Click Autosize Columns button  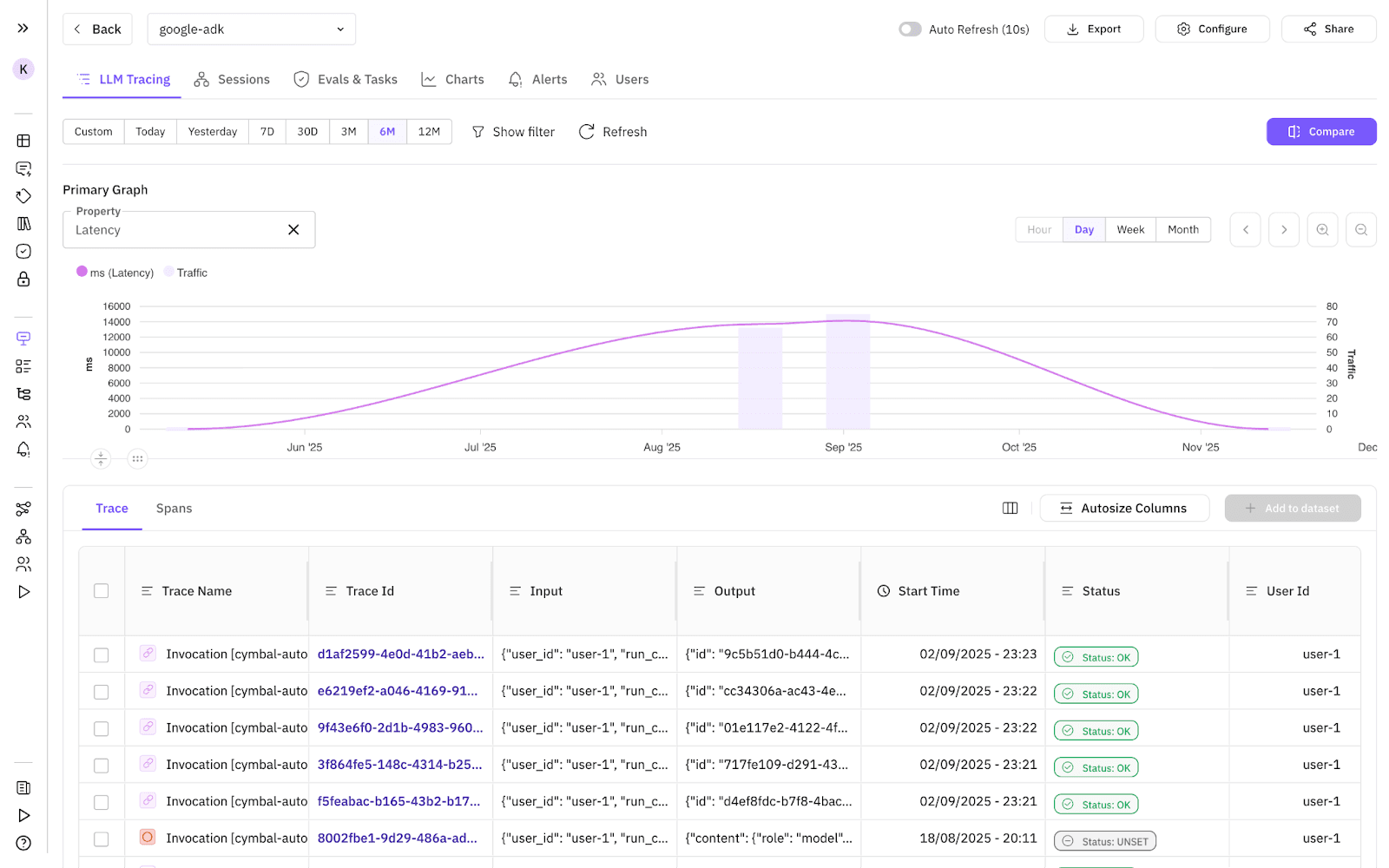coord(1124,509)
